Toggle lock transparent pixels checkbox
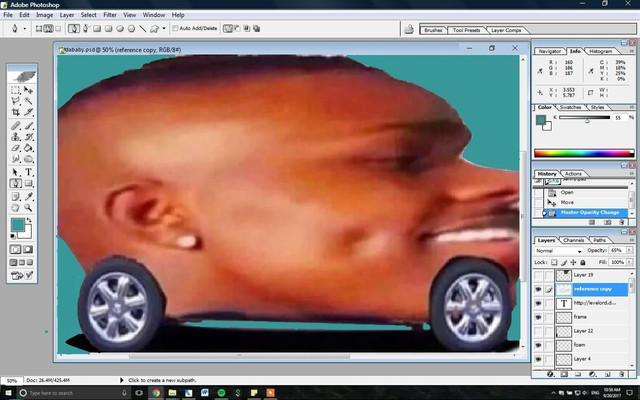The image size is (640, 400). click(554, 262)
